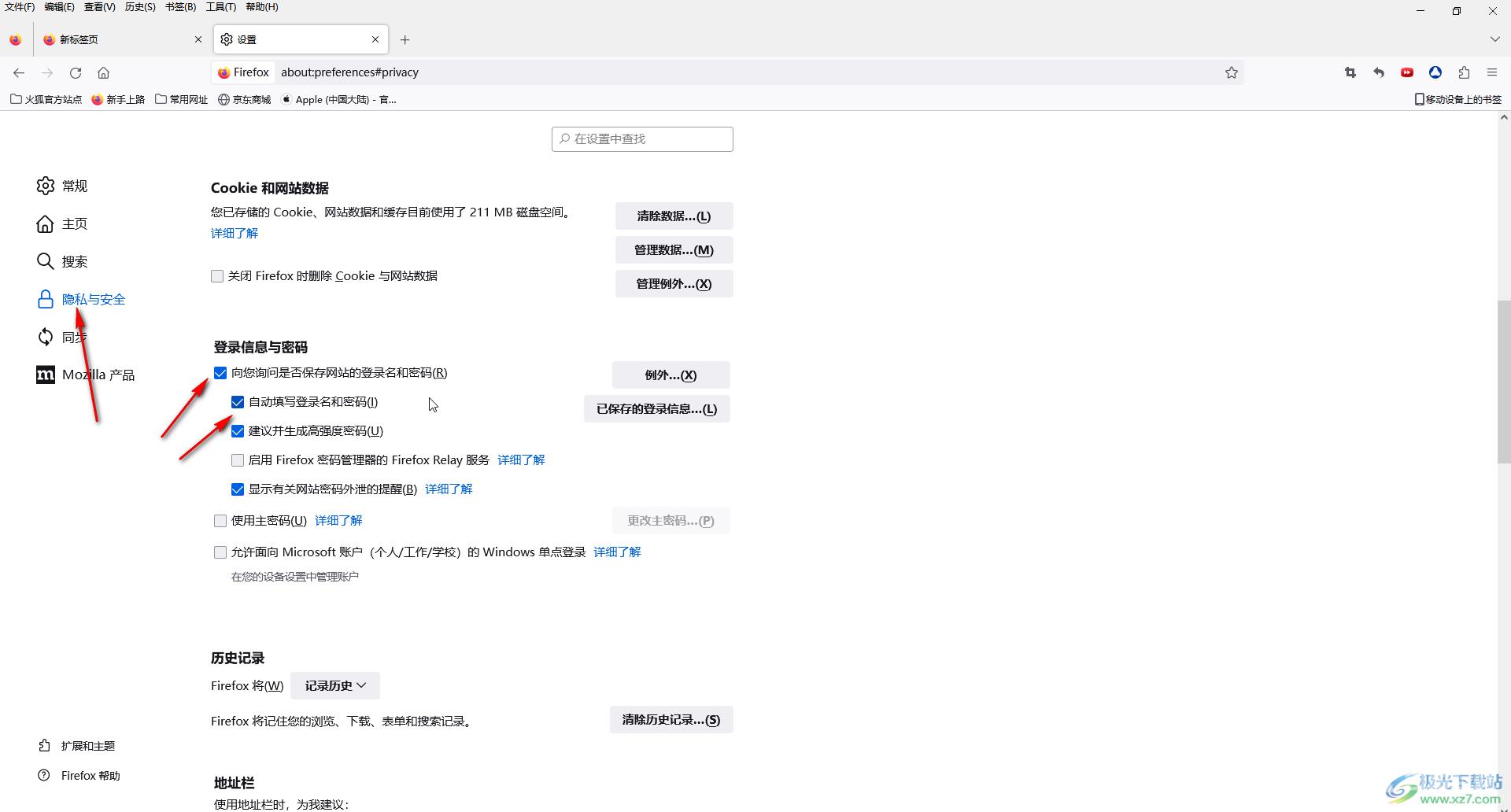Screen dimensions: 1511x812
Task: Click the vertical page scrollbar thumb
Action: tap(1504, 382)
